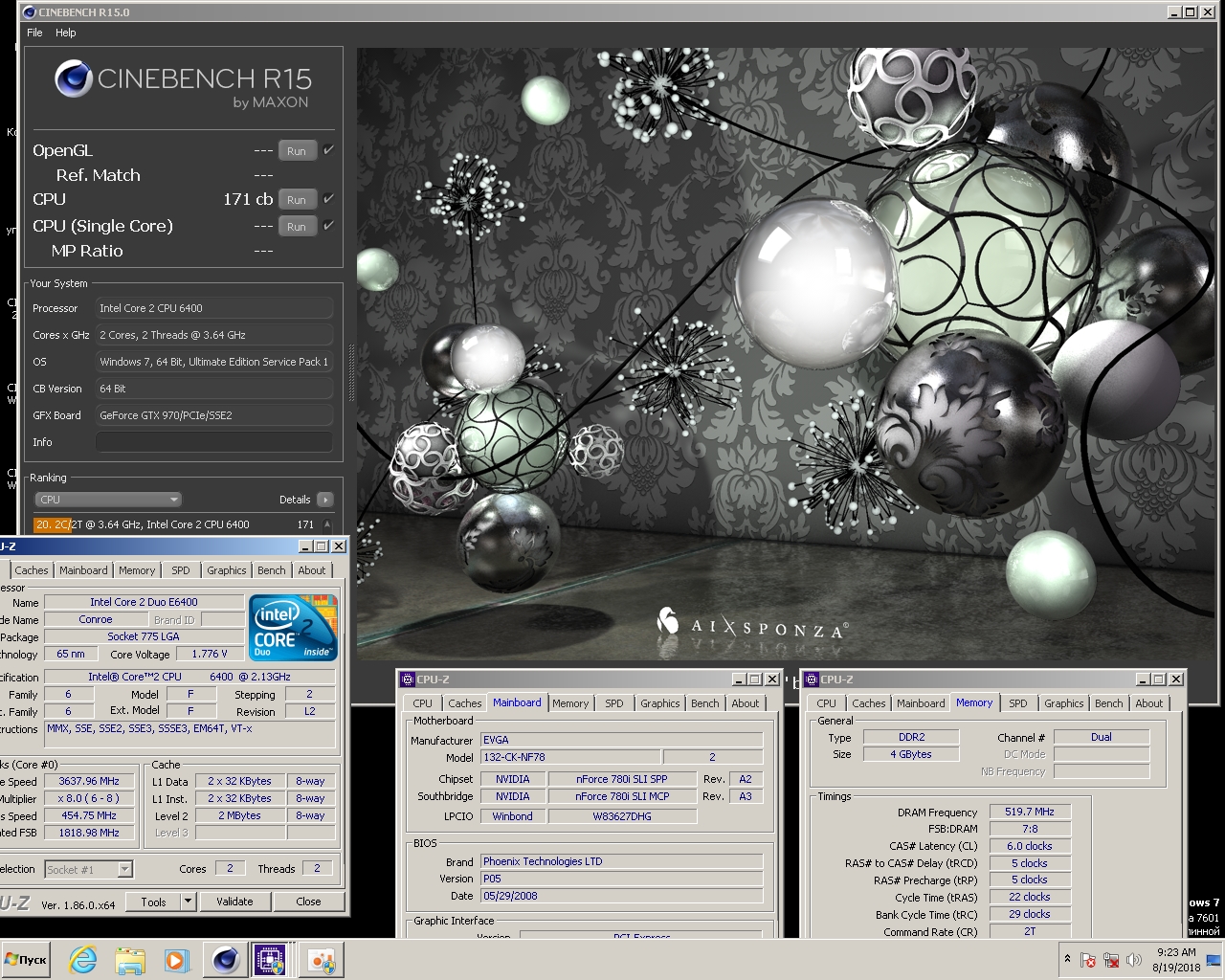
Task: Open About tab in right CPU-Z Memory window
Action: pyautogui.click(x=1149, y=703)
